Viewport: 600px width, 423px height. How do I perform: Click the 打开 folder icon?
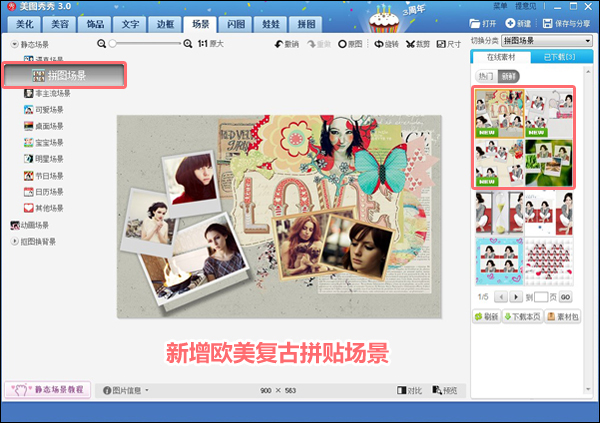tap(474, 24)
